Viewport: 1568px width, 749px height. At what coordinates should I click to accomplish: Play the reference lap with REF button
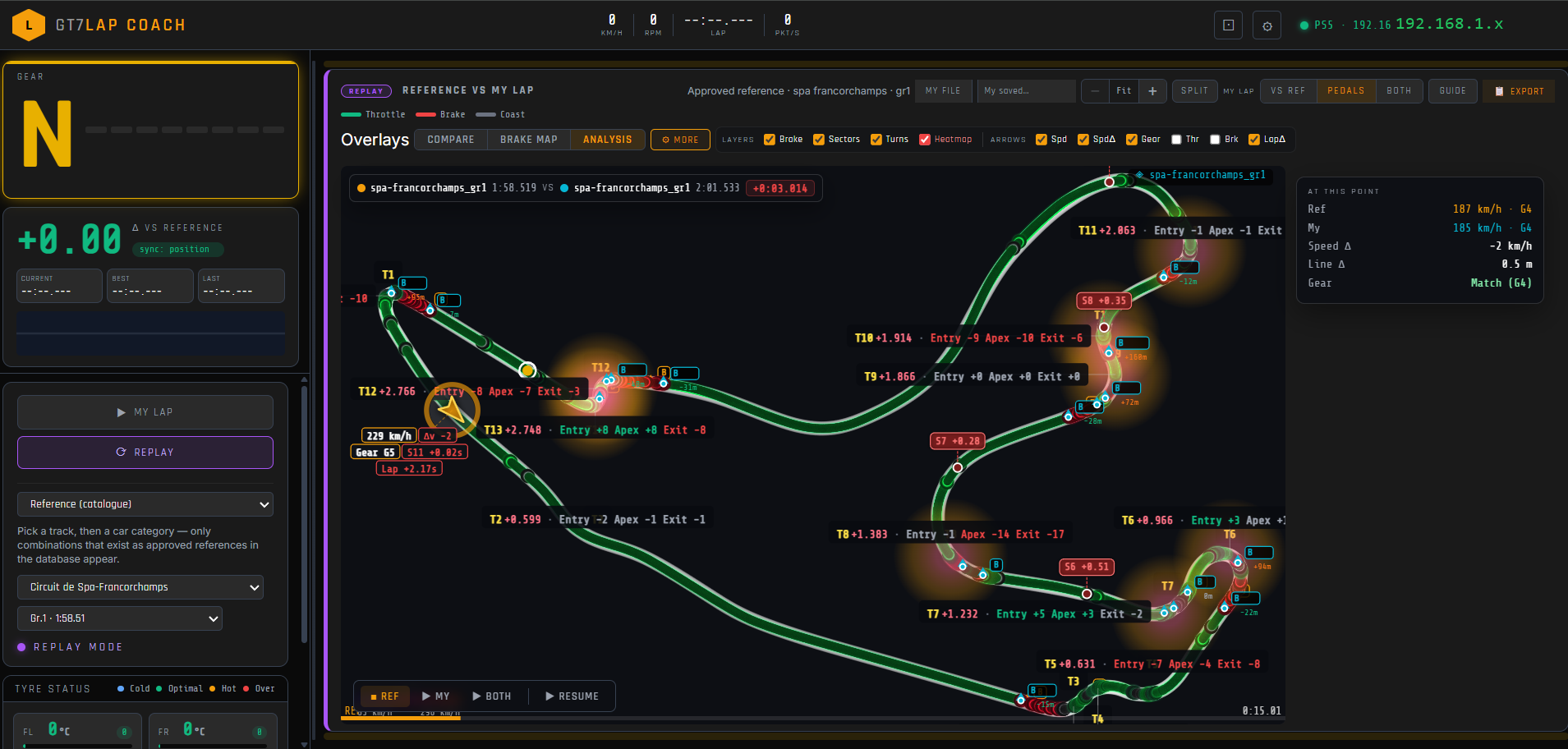click(385, 696)
